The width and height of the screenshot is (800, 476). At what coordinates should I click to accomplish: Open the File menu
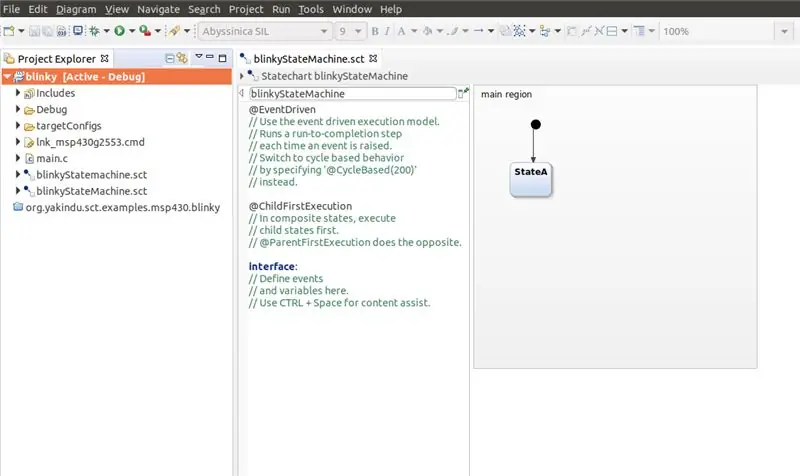point(11,9)
